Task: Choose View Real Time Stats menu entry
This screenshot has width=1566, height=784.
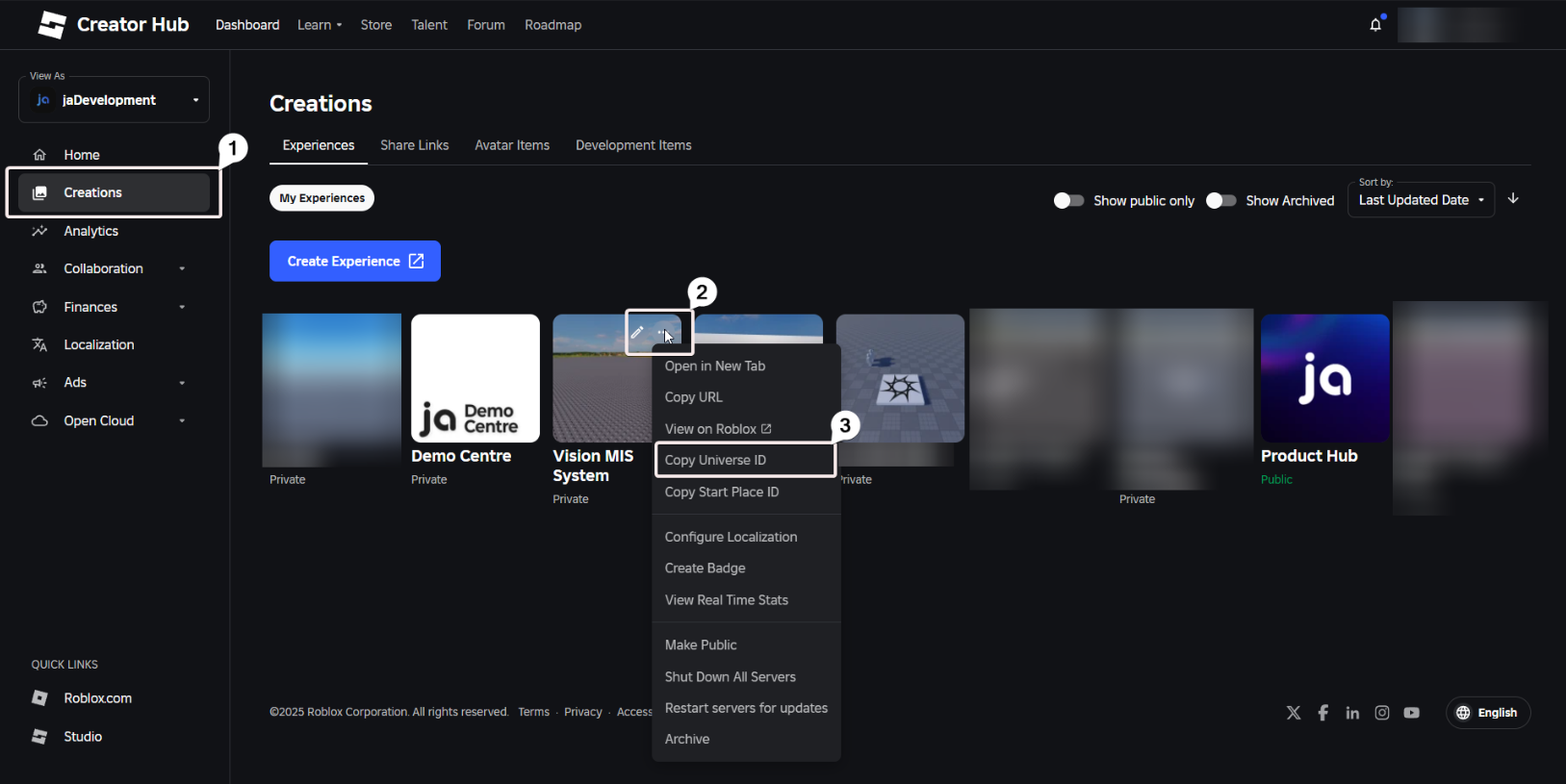Action: pyautogui.click(x=746, y=600)
